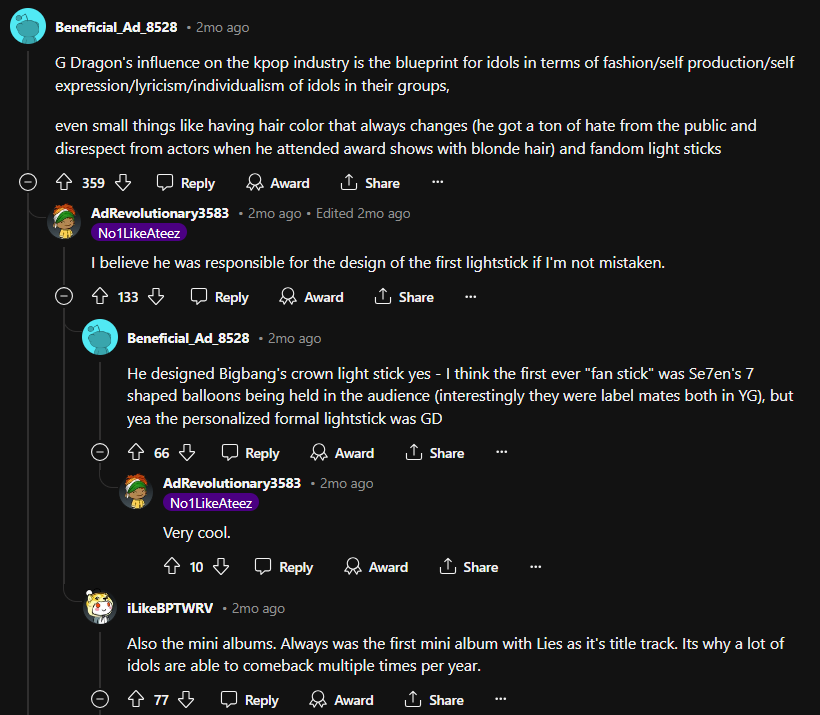This screenshot has height=715, width=820.
Task: Collapse the 133-point AdRevolutionary3583 thread
Action: 64,297
